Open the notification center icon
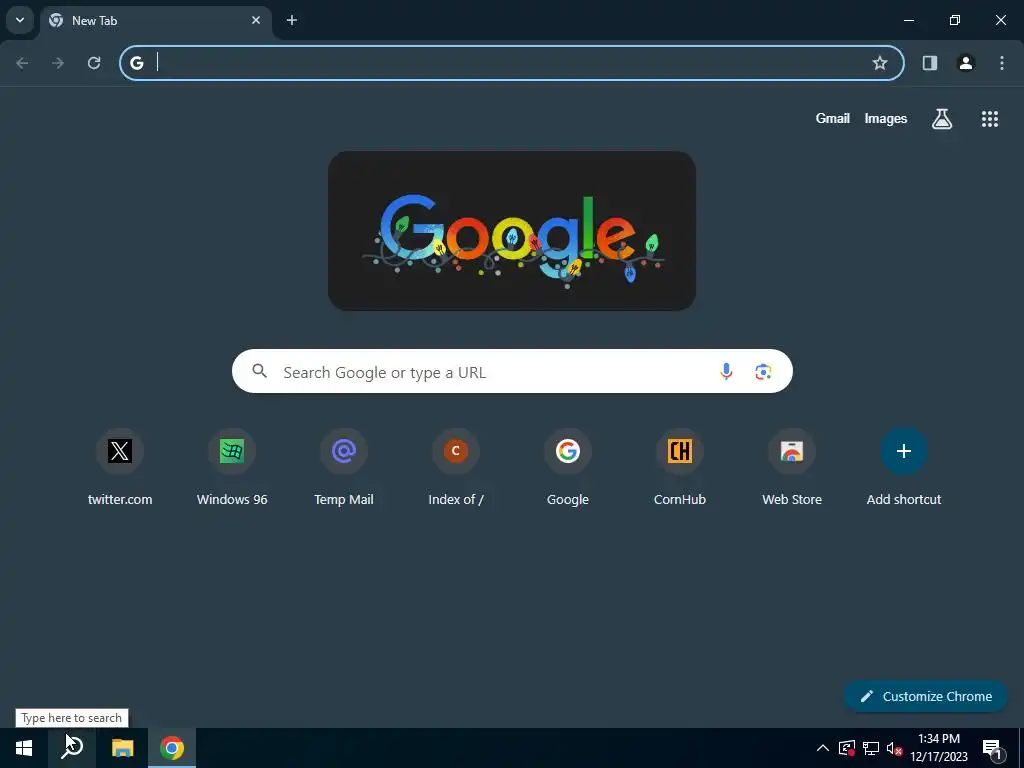Screen dimensions: 1024x768 point(992,748)
